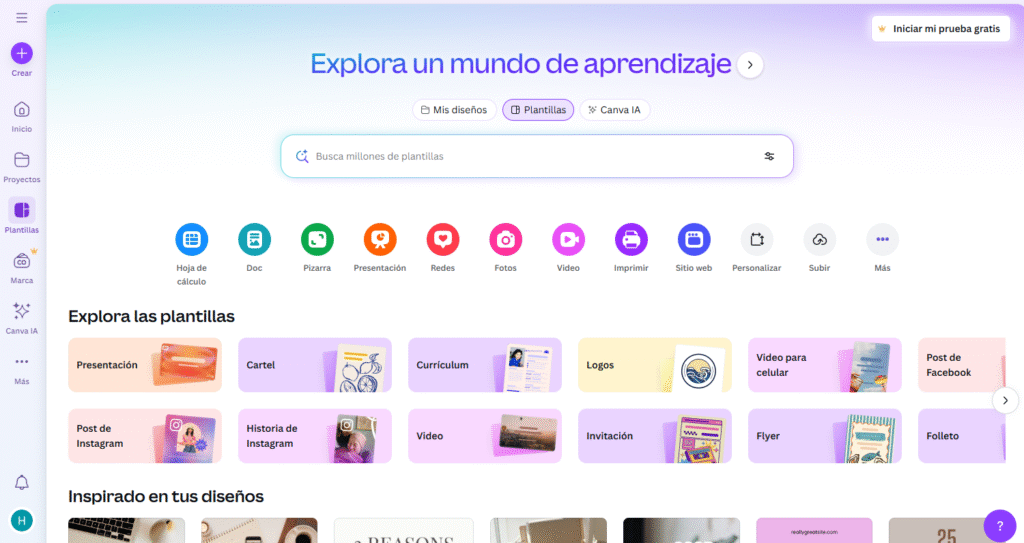The width and height of the screenshot is (1024, 543).
Task: Select the Pizarra whiteboard icon
Action: pos(317,240)
